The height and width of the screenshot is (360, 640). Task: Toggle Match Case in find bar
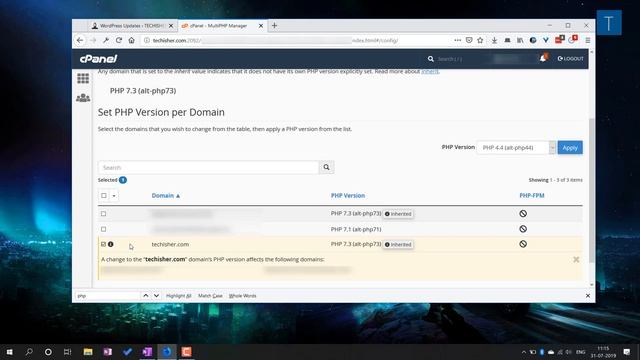[x=210, y=296]
